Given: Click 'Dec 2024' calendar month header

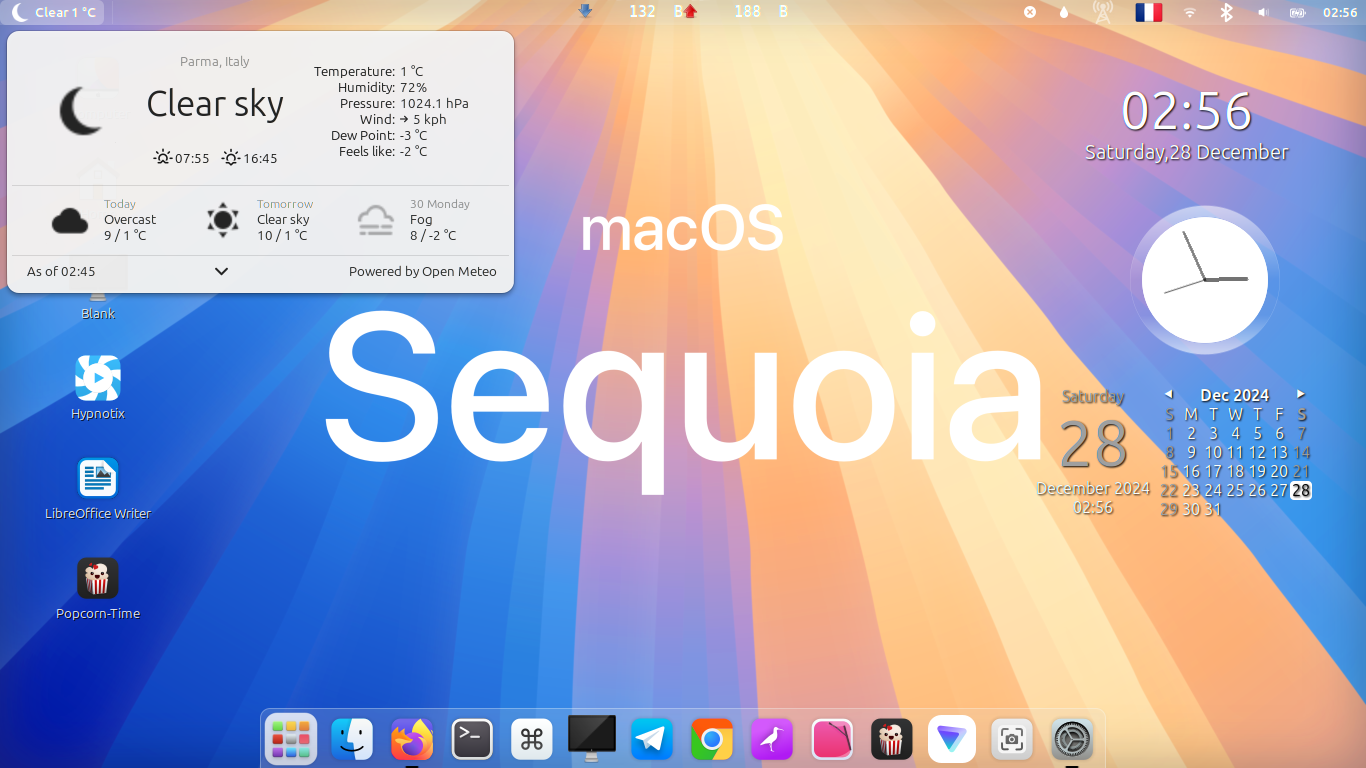Looking at the screenshot, I should click(1235, 395).
